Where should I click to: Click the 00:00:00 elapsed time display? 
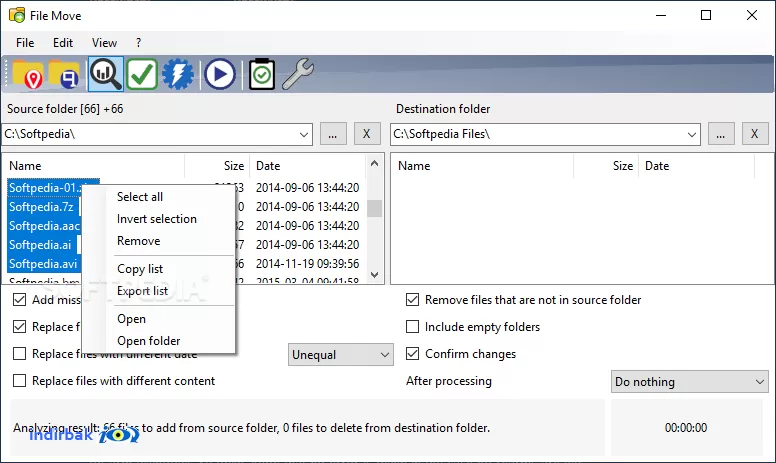(686, 428)
